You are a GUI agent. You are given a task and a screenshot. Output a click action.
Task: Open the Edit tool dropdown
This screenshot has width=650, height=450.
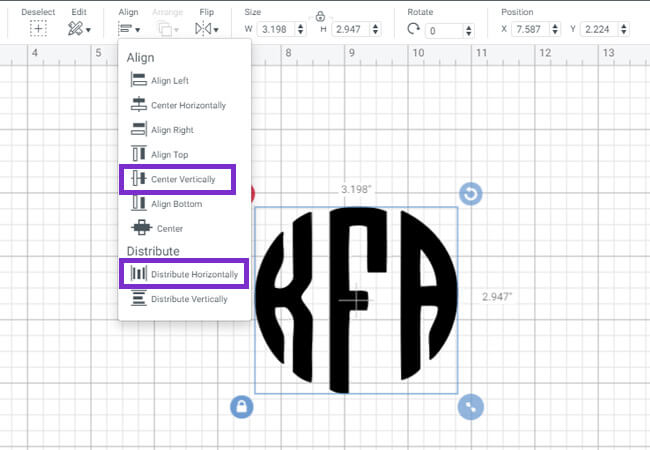click(x=88, y=30)
